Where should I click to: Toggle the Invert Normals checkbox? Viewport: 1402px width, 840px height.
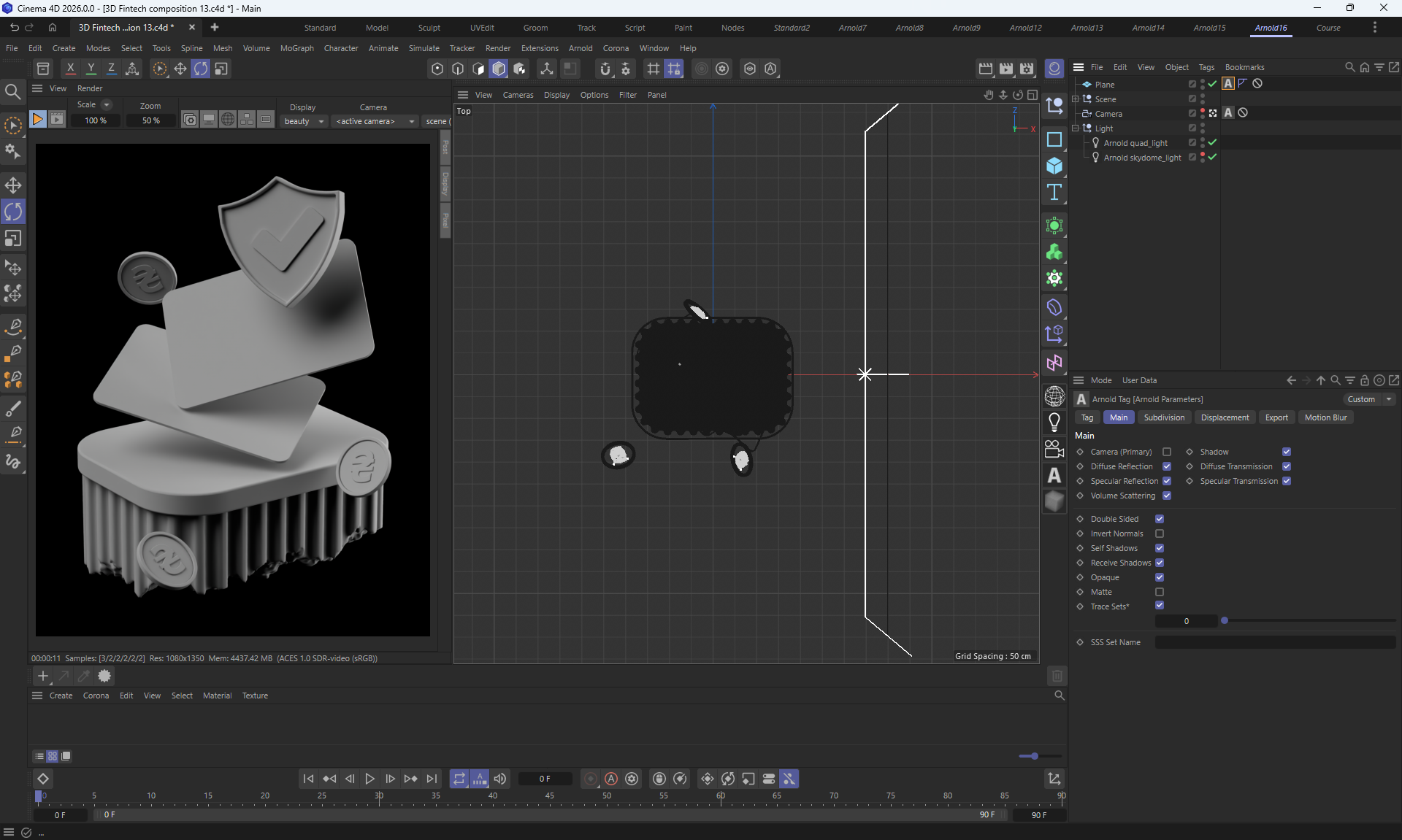click(1160, 533)
